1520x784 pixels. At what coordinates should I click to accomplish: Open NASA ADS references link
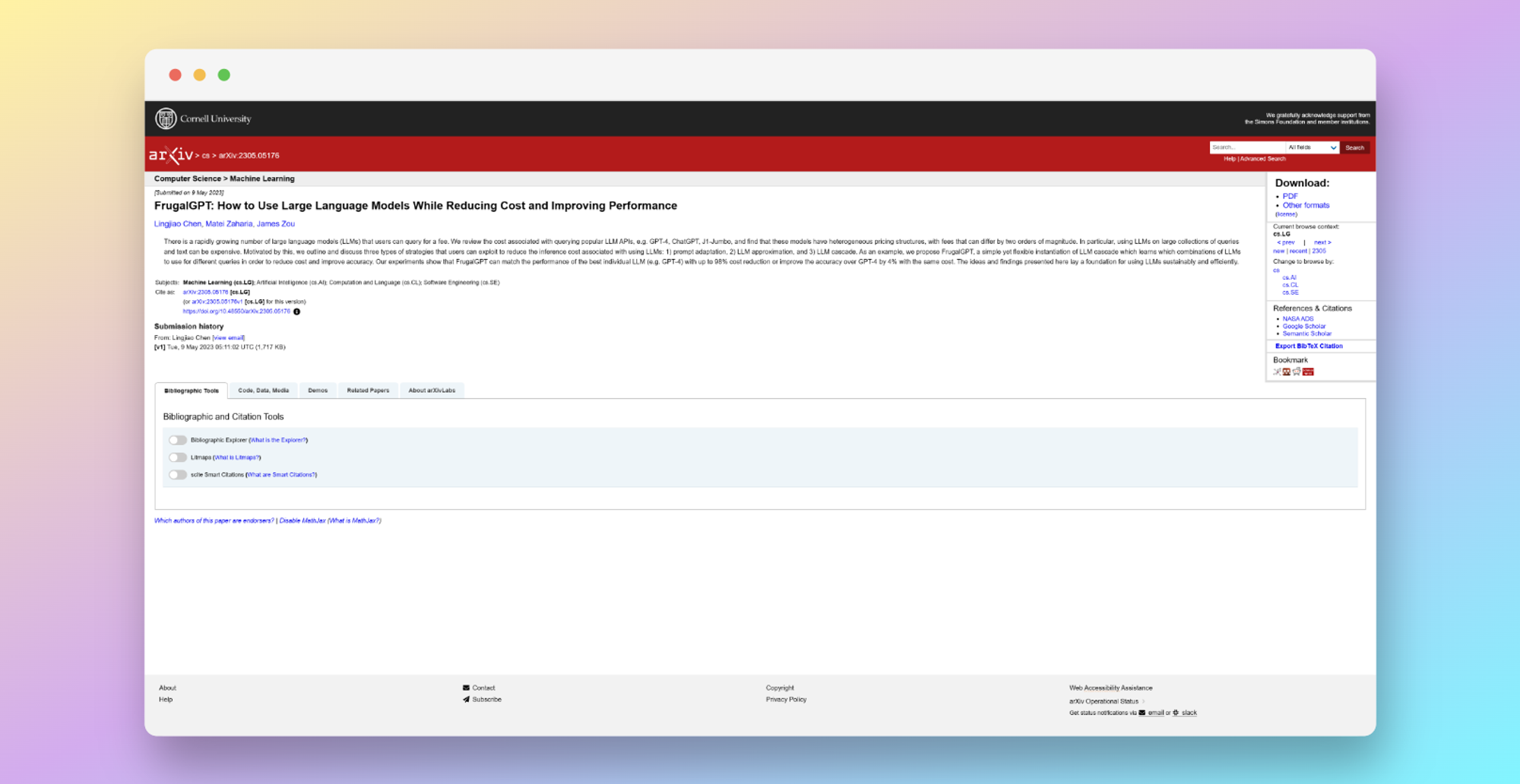tap(1298, 319)
